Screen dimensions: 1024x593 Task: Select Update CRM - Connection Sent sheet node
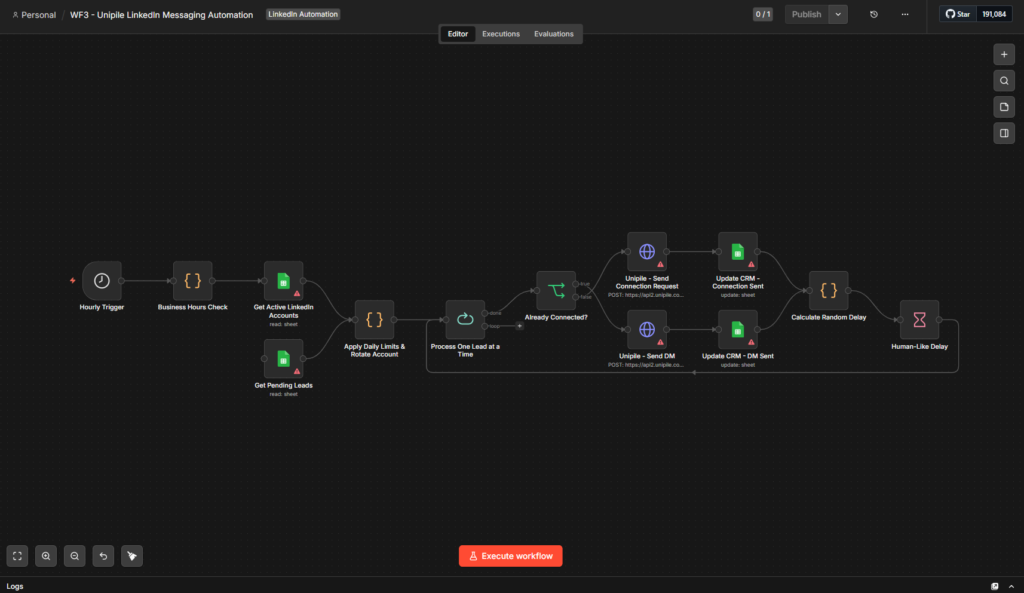pos(737,251)
